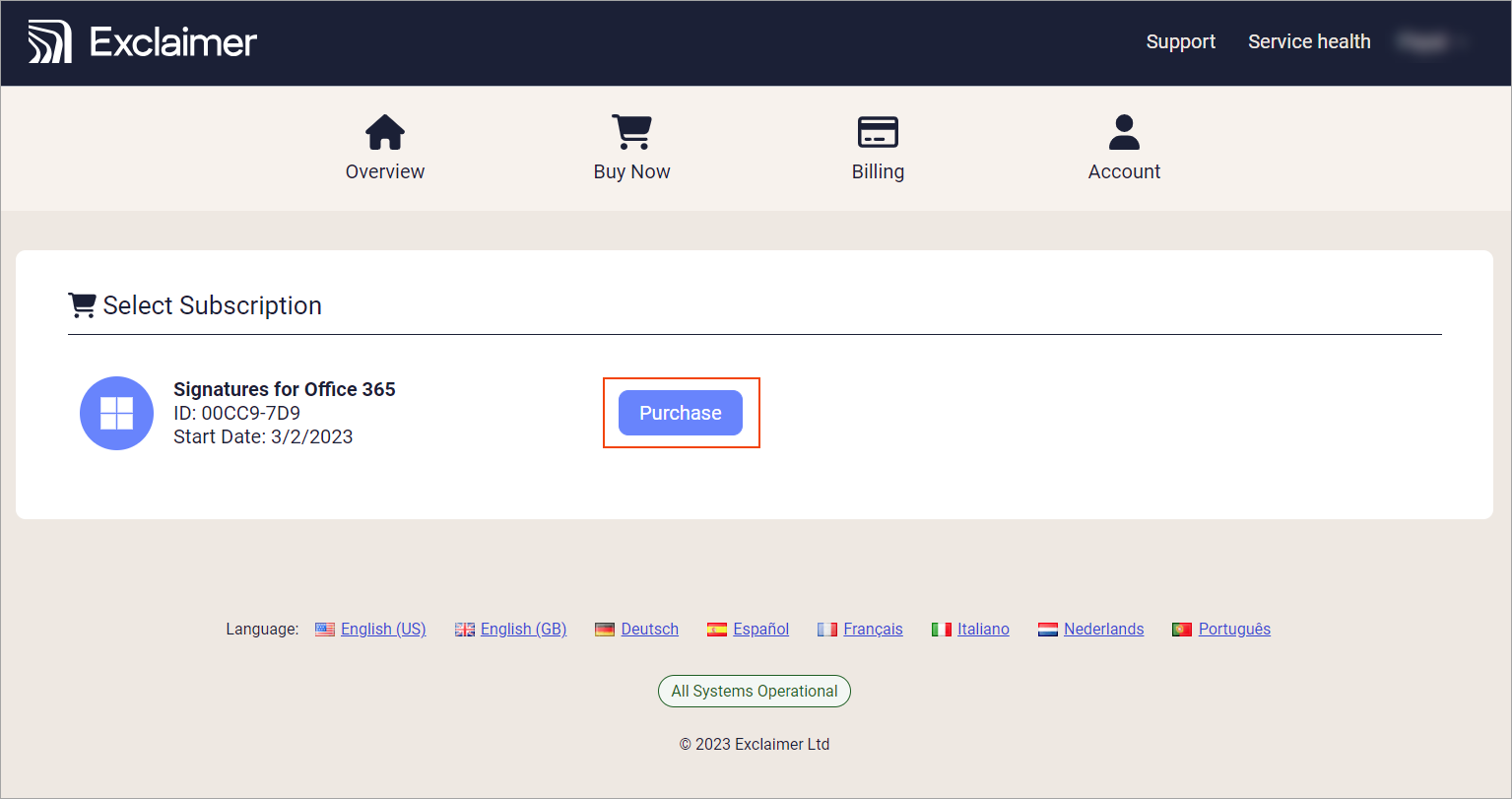Click the Account person icon
The height and width of the screenshot is (799, 1512).
click(1124, 132)
